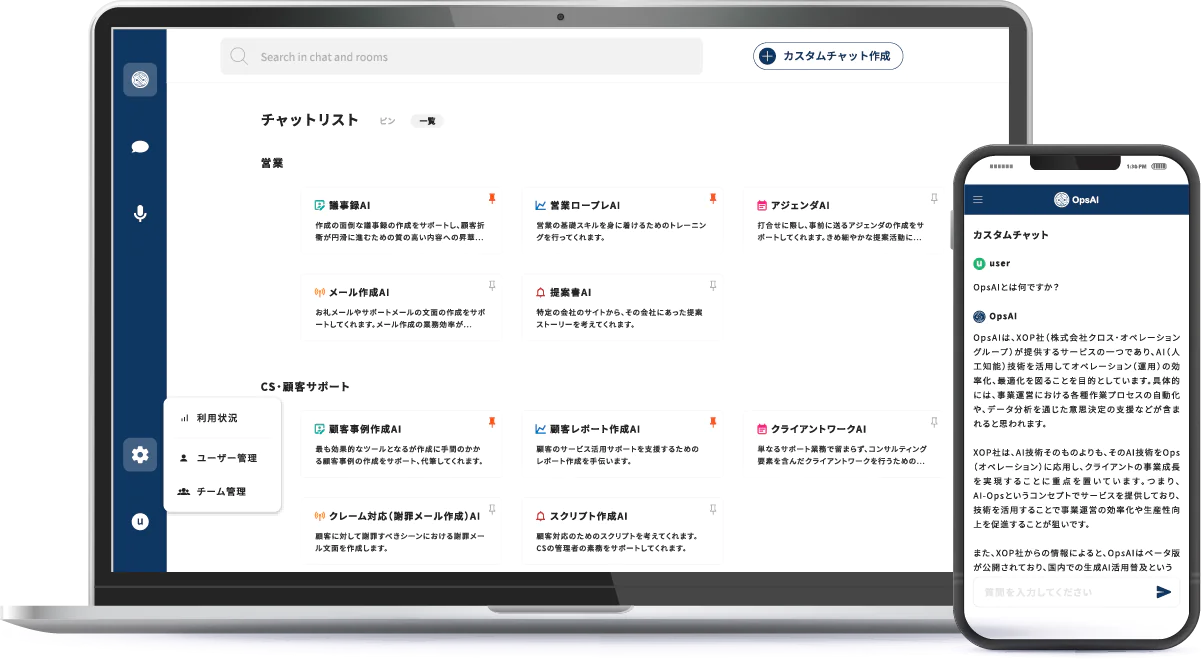1201x659 pixels.
Task: Click the 営業 section heading
Action: (x=272, y=162)
